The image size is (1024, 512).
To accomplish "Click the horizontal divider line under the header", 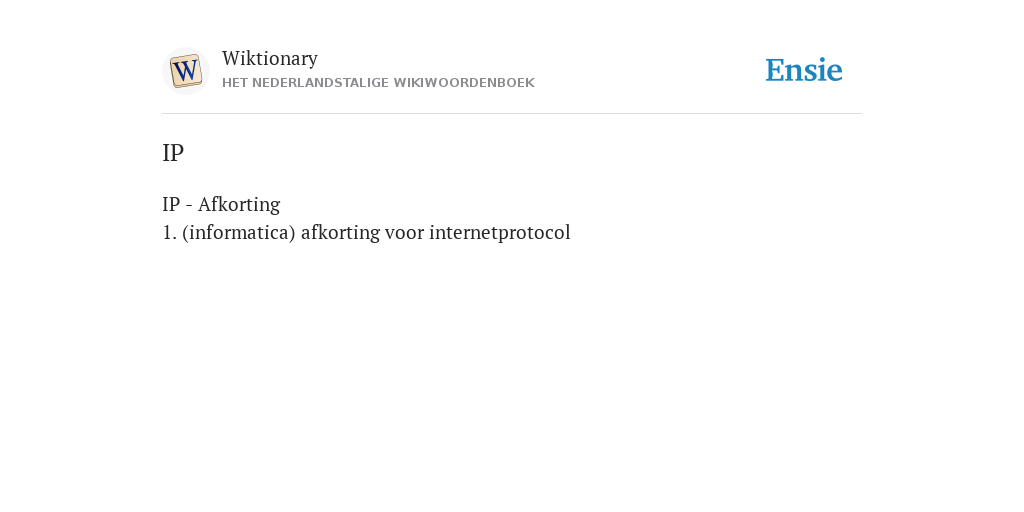I will 512,114.
